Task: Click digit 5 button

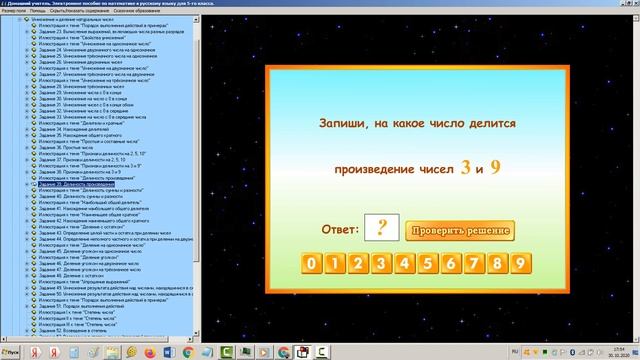Action: [x=428, y=263]
